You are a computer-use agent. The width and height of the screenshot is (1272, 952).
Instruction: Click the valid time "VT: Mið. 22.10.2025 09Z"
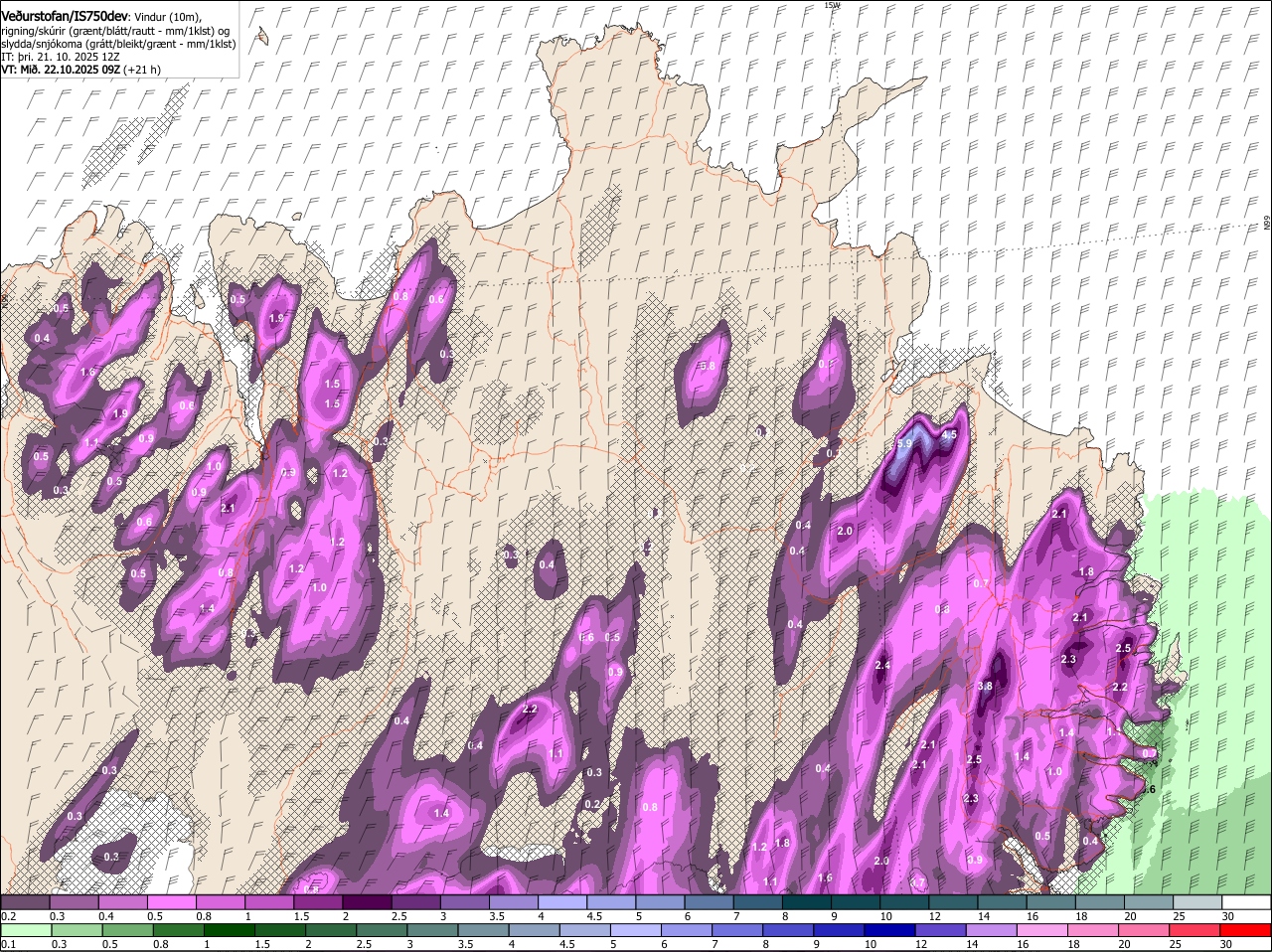click(62, 71)
